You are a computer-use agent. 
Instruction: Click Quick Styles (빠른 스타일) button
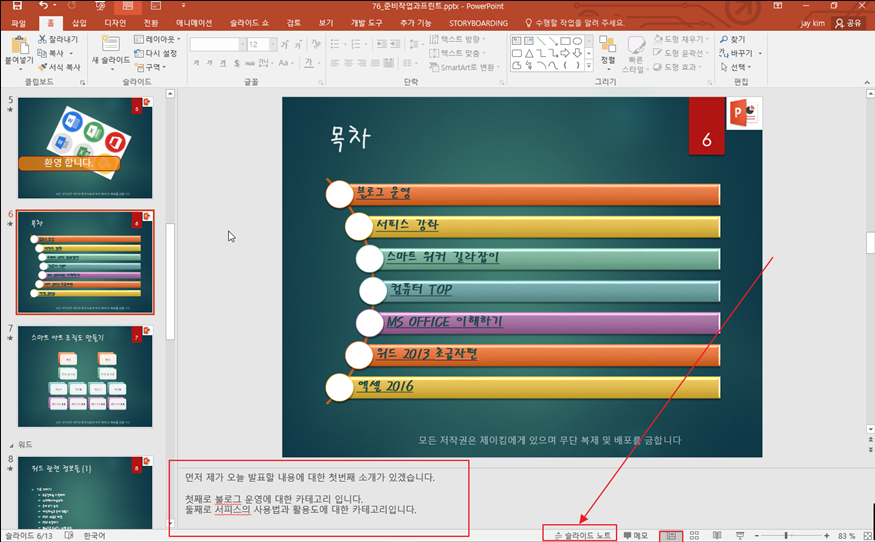pyautogui.click(x=636, y=55)
